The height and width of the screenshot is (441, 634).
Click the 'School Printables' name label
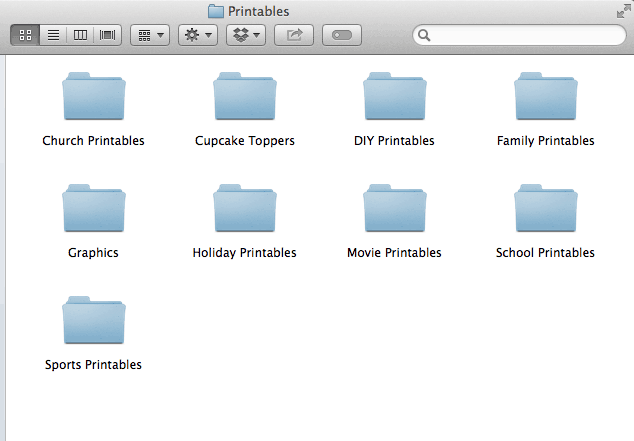tap(545, 253)
